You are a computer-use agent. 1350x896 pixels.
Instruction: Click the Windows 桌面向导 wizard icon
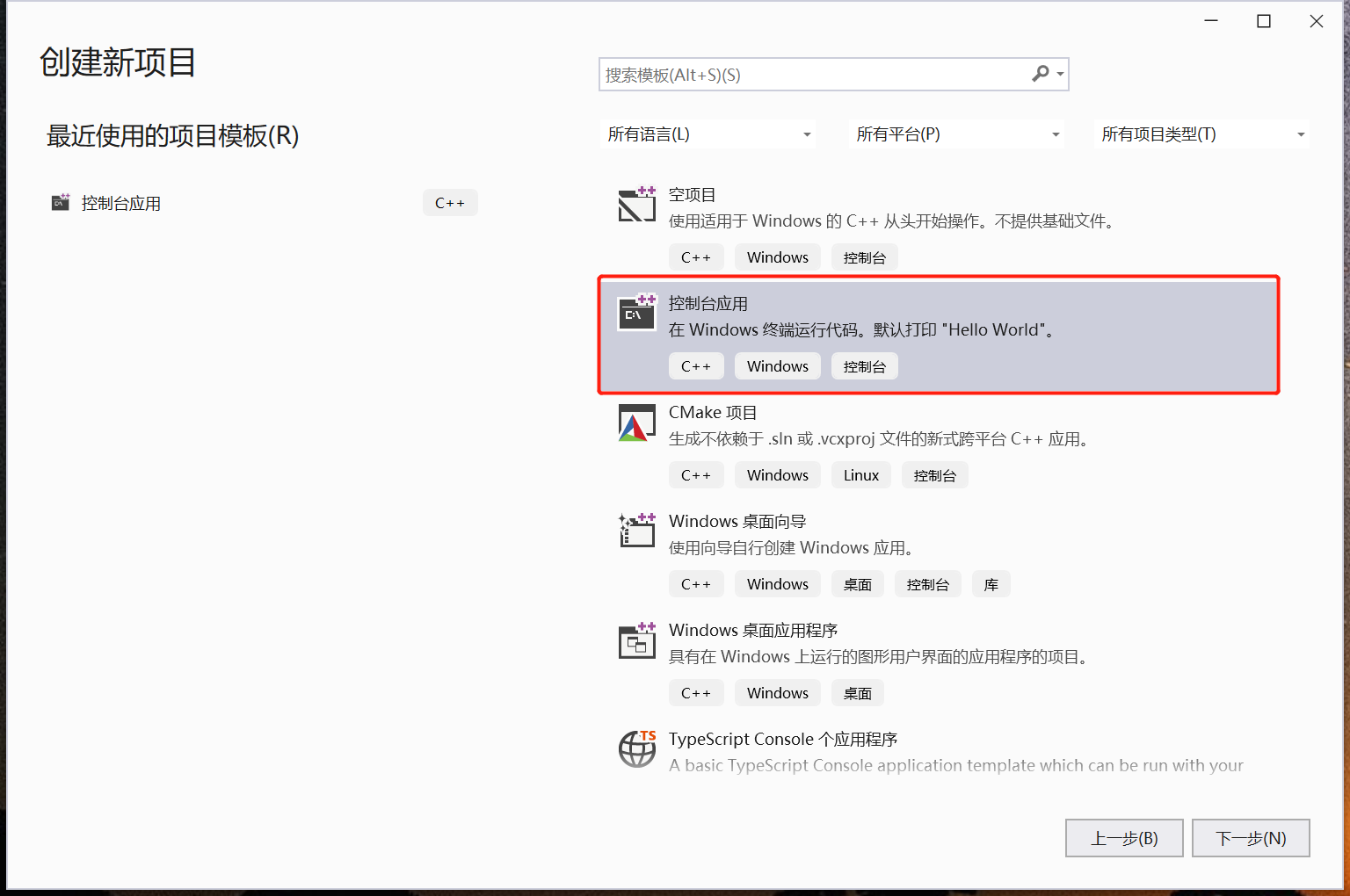(637, 531)
